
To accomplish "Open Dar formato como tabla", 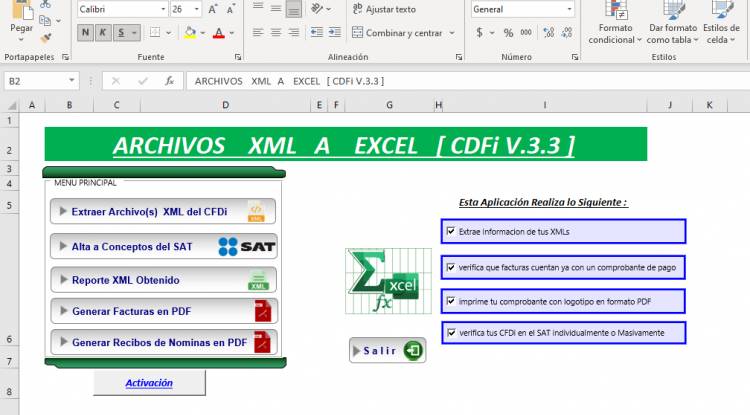I will [x=672, y=23].
